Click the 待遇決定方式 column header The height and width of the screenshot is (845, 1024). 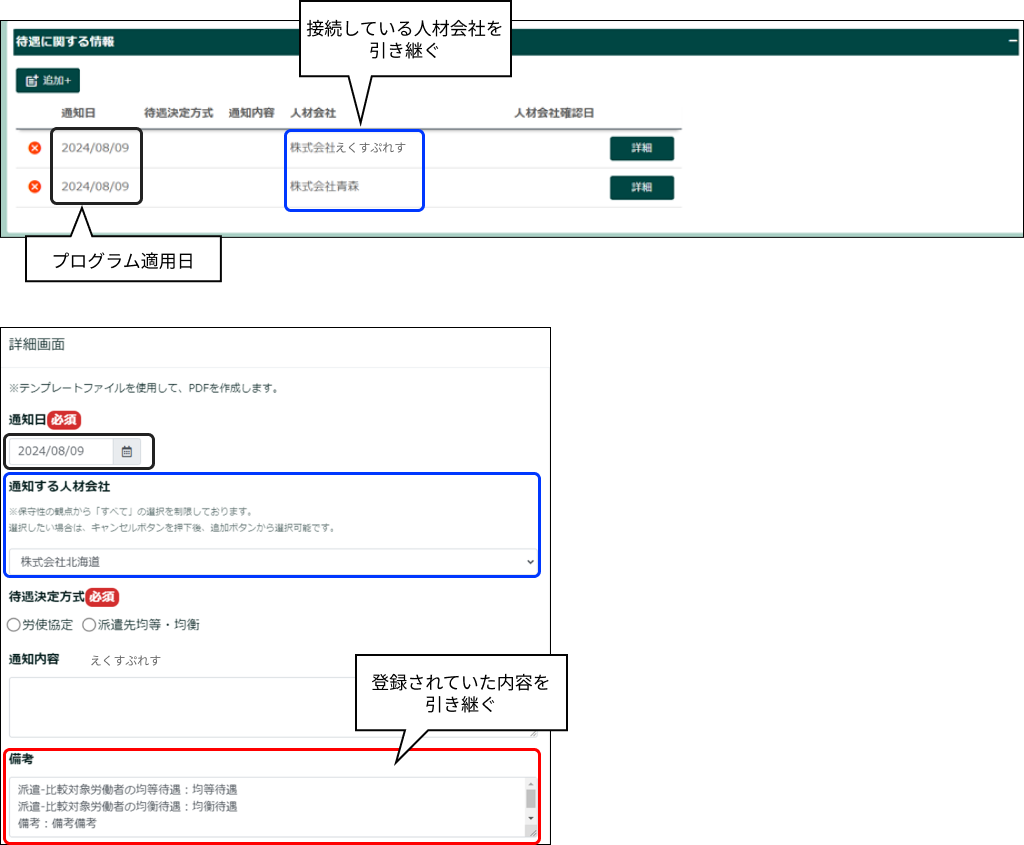[x=178, y=113]
